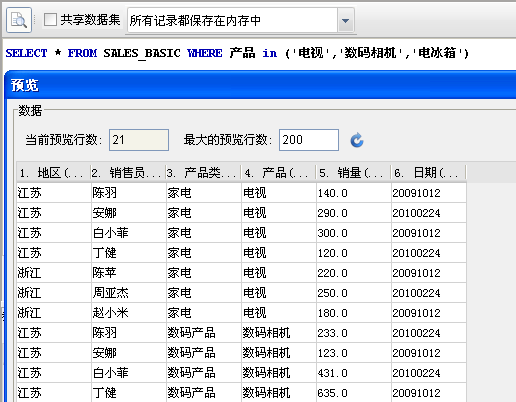Select the cell with salesperson 周亚杰

[x=128, y=293]
